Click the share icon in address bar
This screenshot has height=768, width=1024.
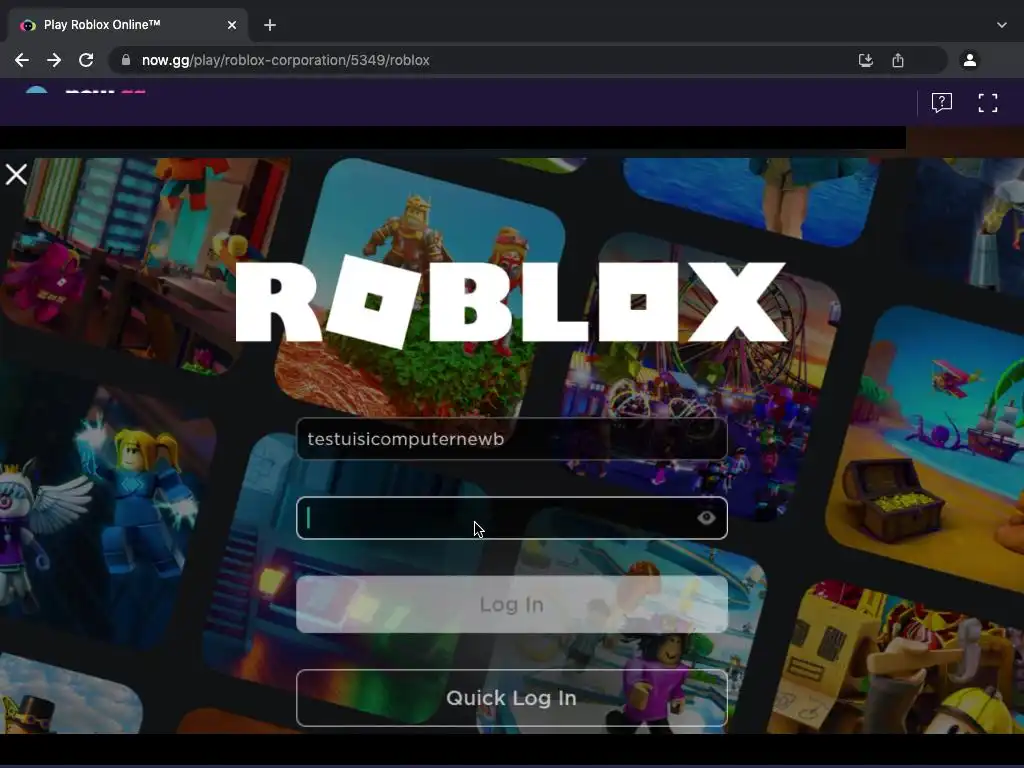click(898, 60)
